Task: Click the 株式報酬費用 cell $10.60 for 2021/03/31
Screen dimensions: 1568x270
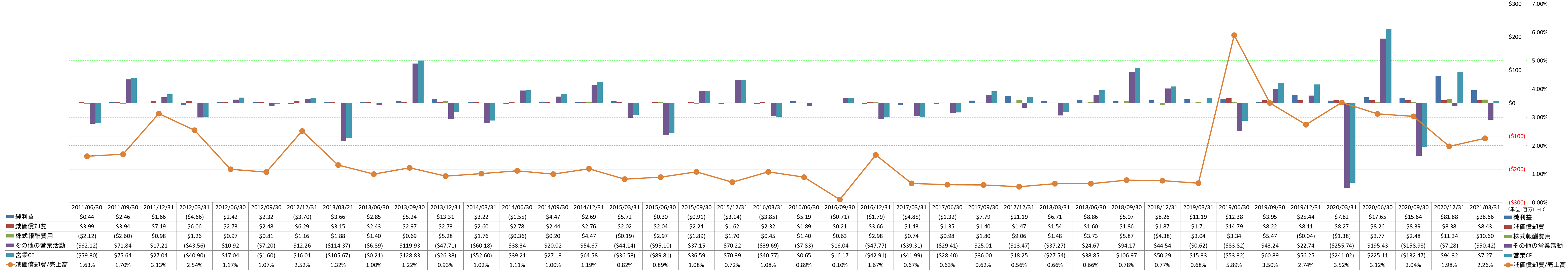Action: point(1485,236)
